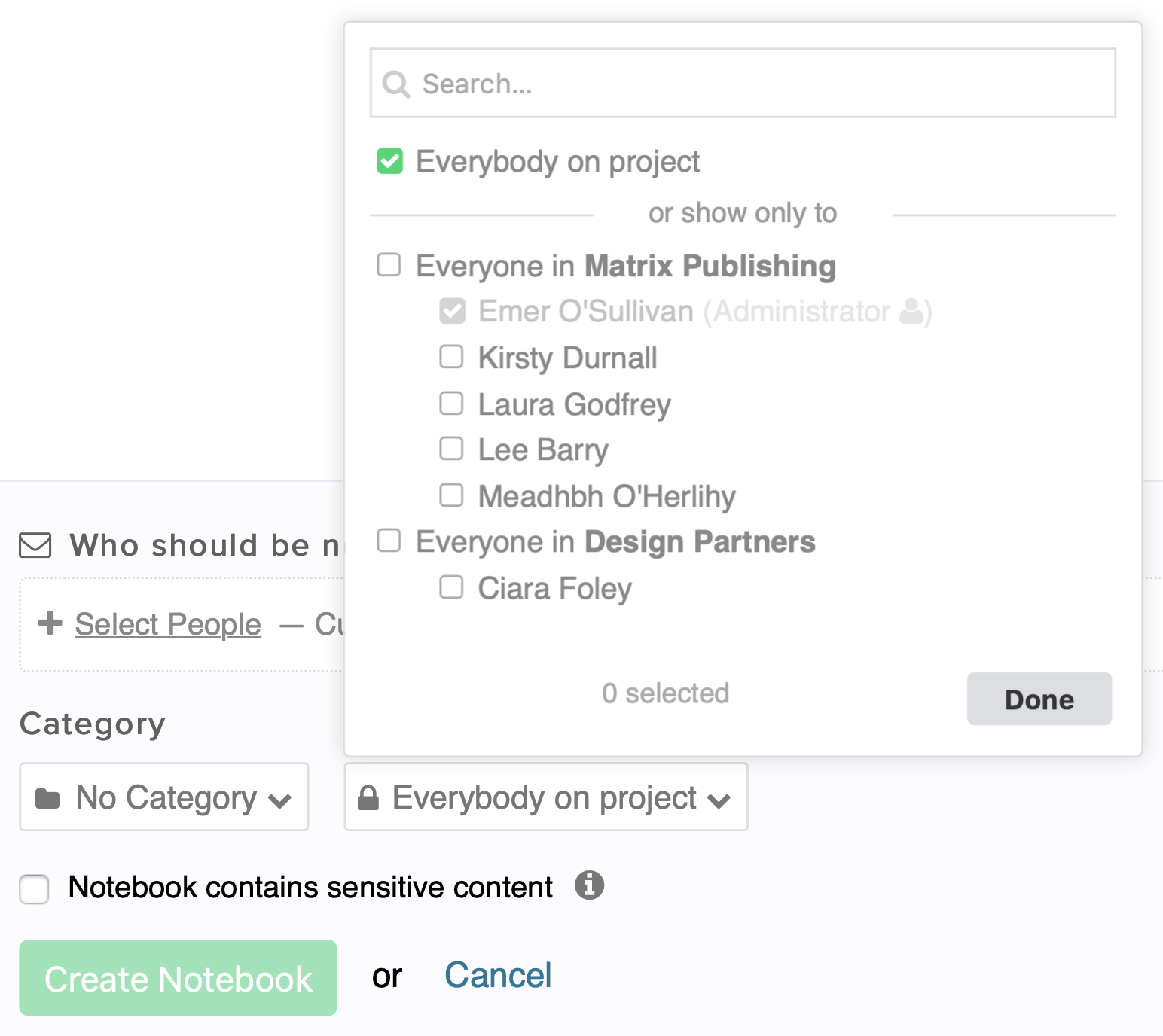
Task: Tick the Kirsty Durnall checkbox
Action: tap(451, 357)
